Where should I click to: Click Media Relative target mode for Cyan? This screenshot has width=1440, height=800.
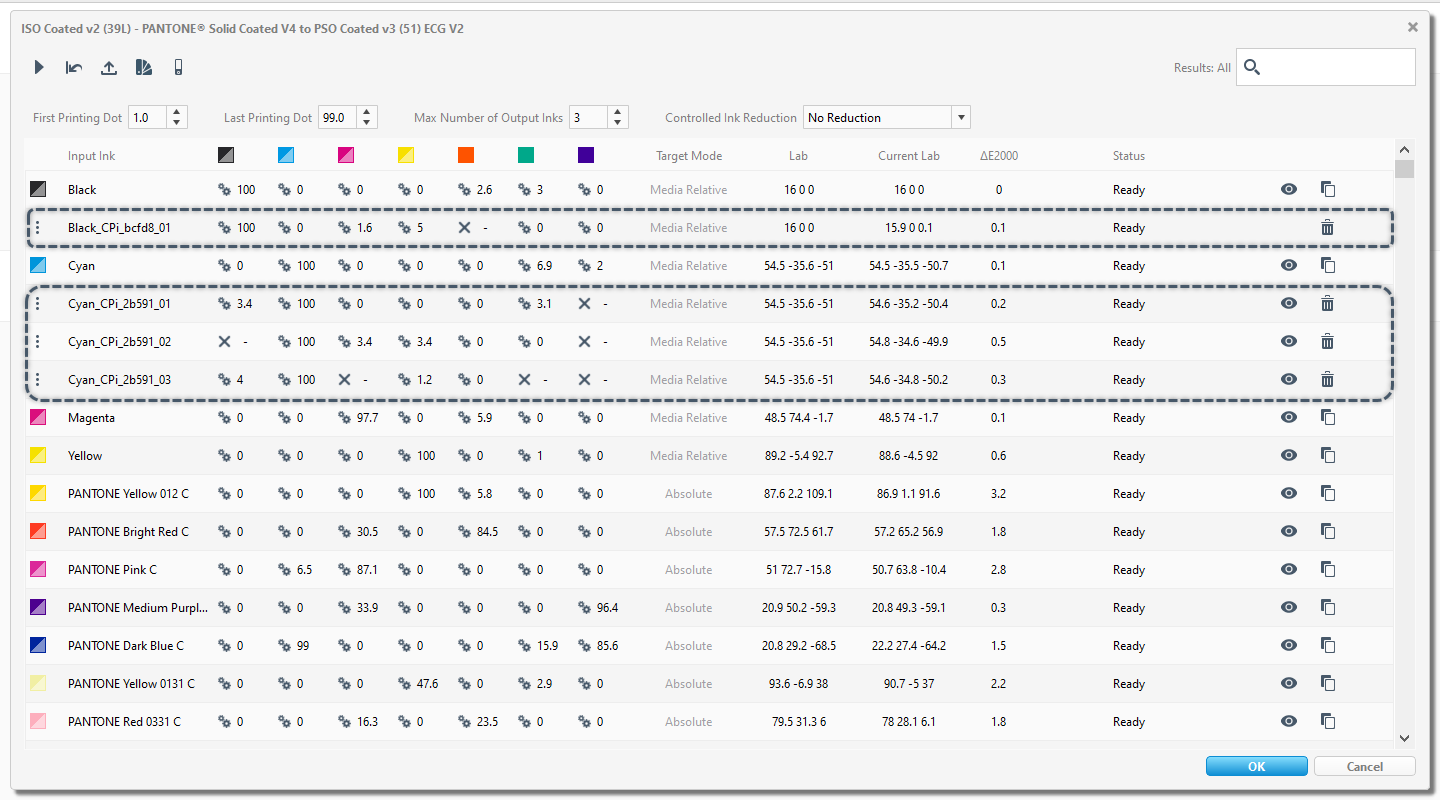click(689, 265)
